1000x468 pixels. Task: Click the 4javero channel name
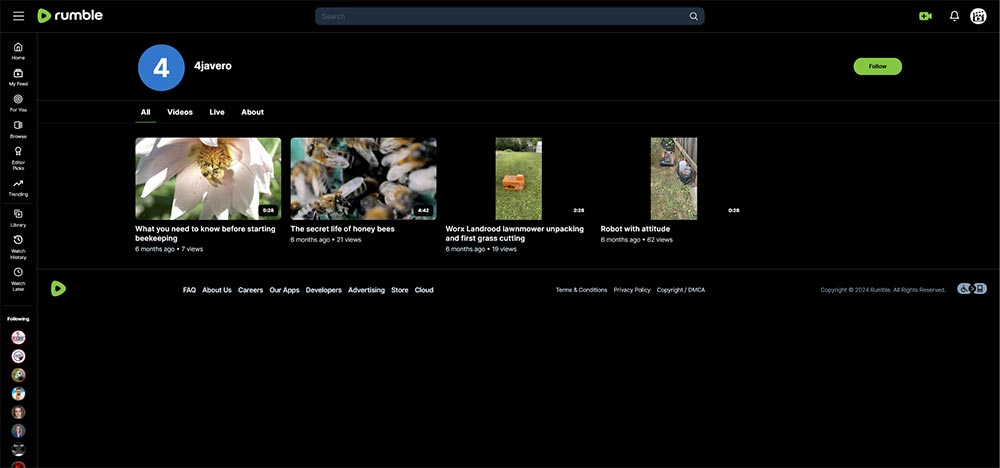click(x=213, y=66)
